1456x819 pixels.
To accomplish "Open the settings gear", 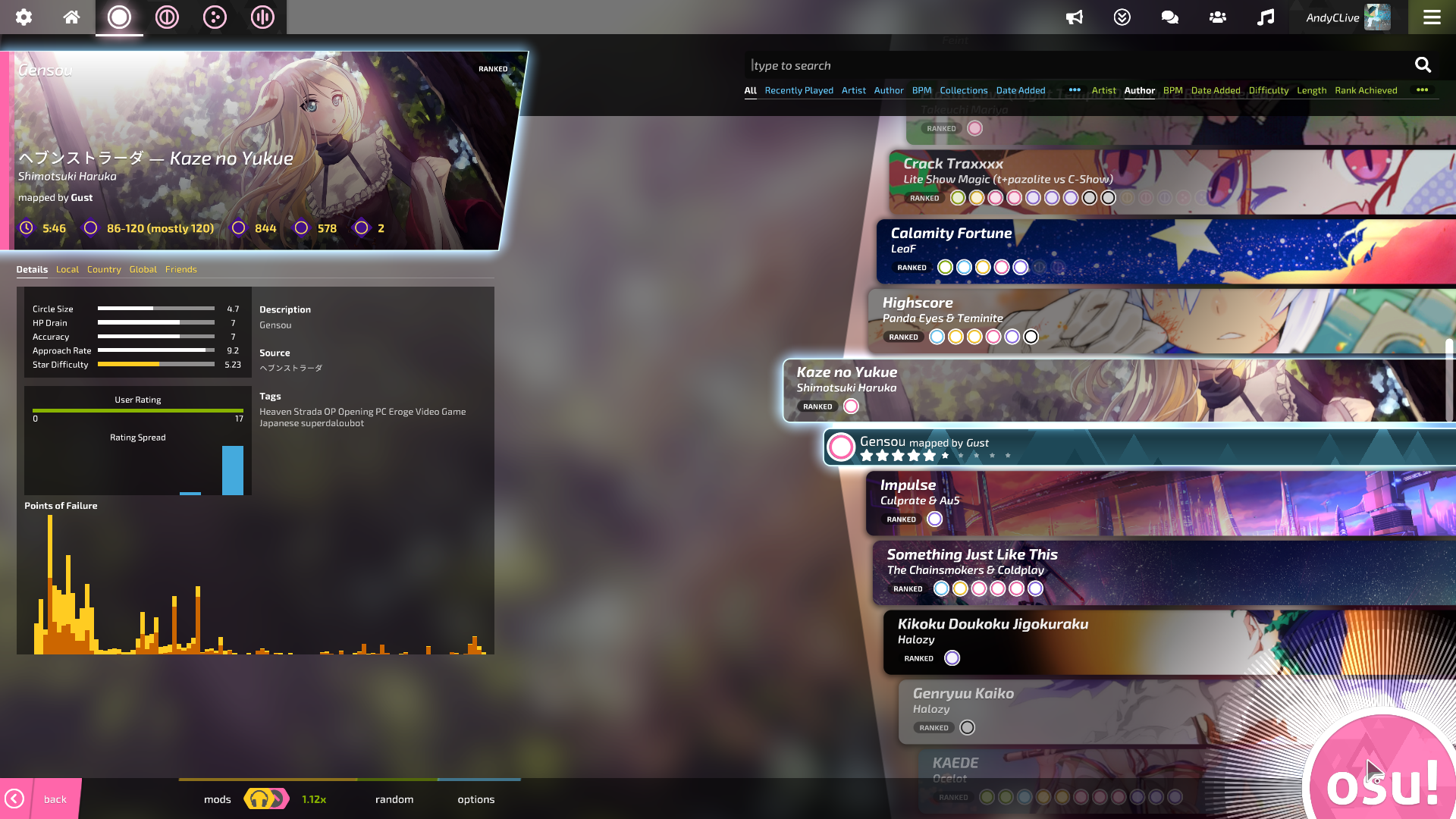I will (24, 17).
